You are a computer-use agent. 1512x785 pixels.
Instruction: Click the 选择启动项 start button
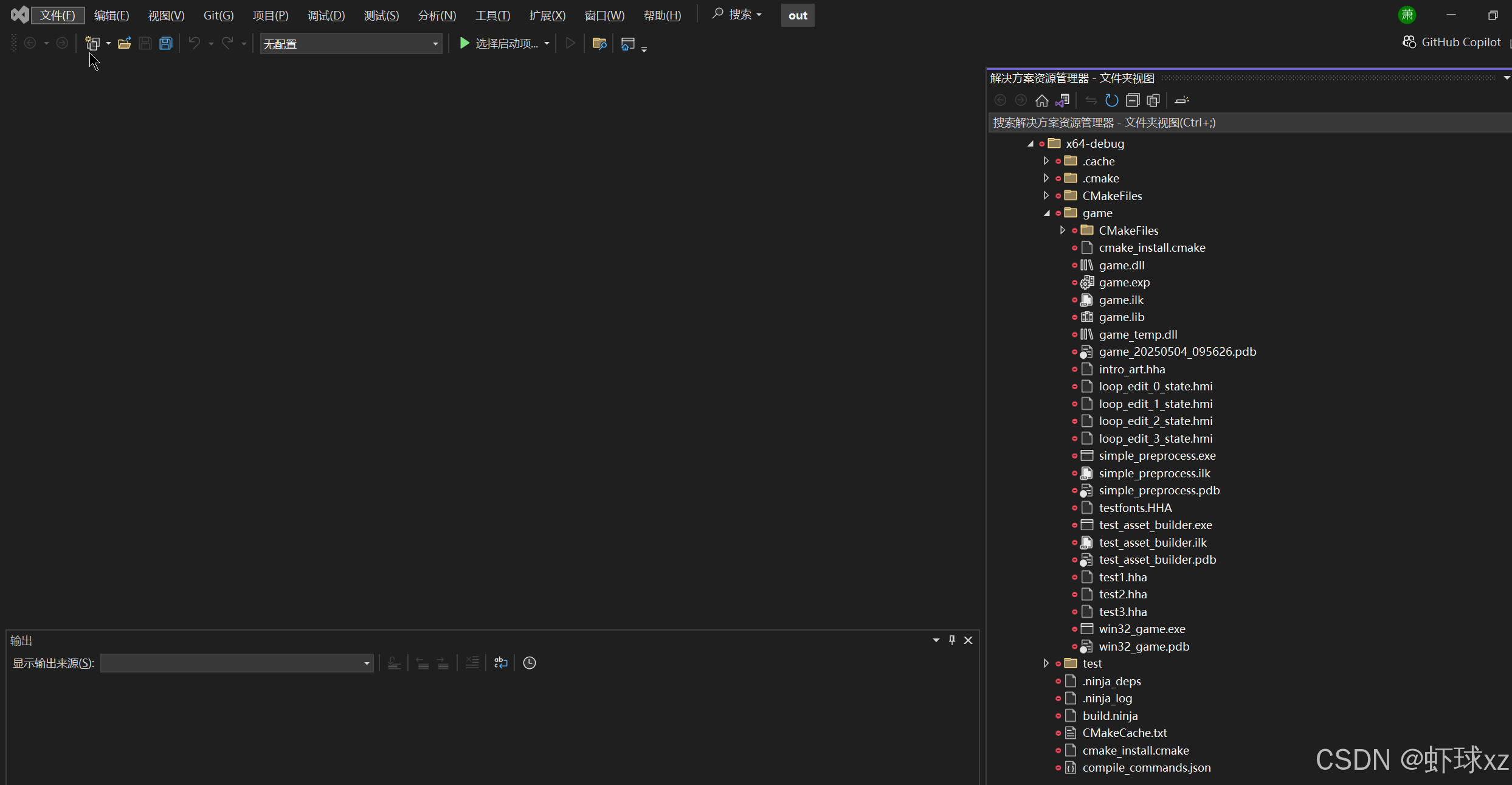(499, 43)
